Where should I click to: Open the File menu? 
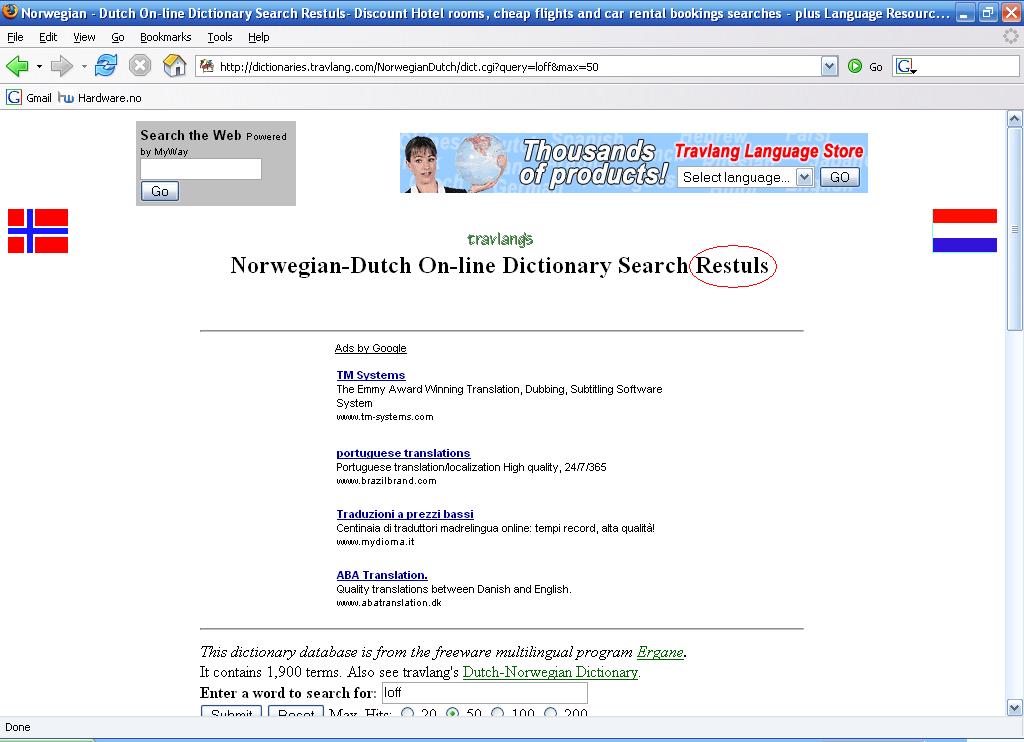[x=15, y=37]
